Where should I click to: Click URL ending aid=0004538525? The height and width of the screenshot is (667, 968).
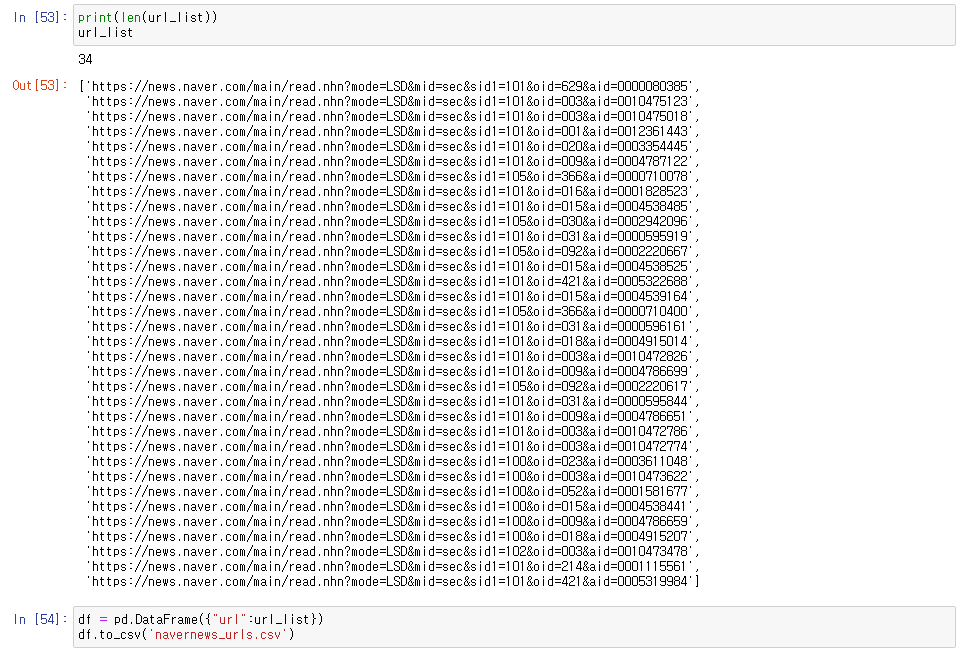[390, 267]
